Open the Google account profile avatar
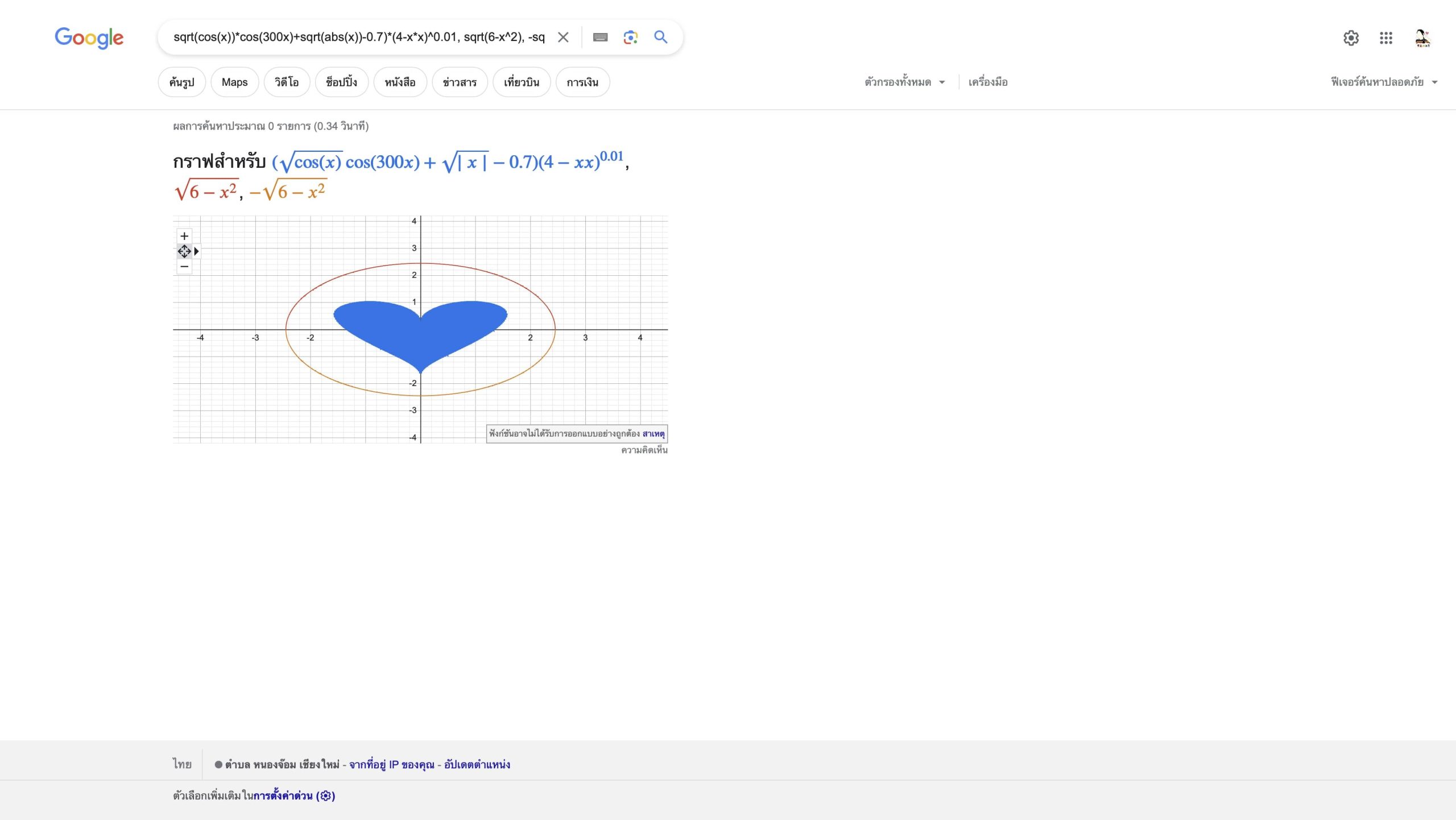This screenshot has width=1456, height=820. pos(1422,38)
